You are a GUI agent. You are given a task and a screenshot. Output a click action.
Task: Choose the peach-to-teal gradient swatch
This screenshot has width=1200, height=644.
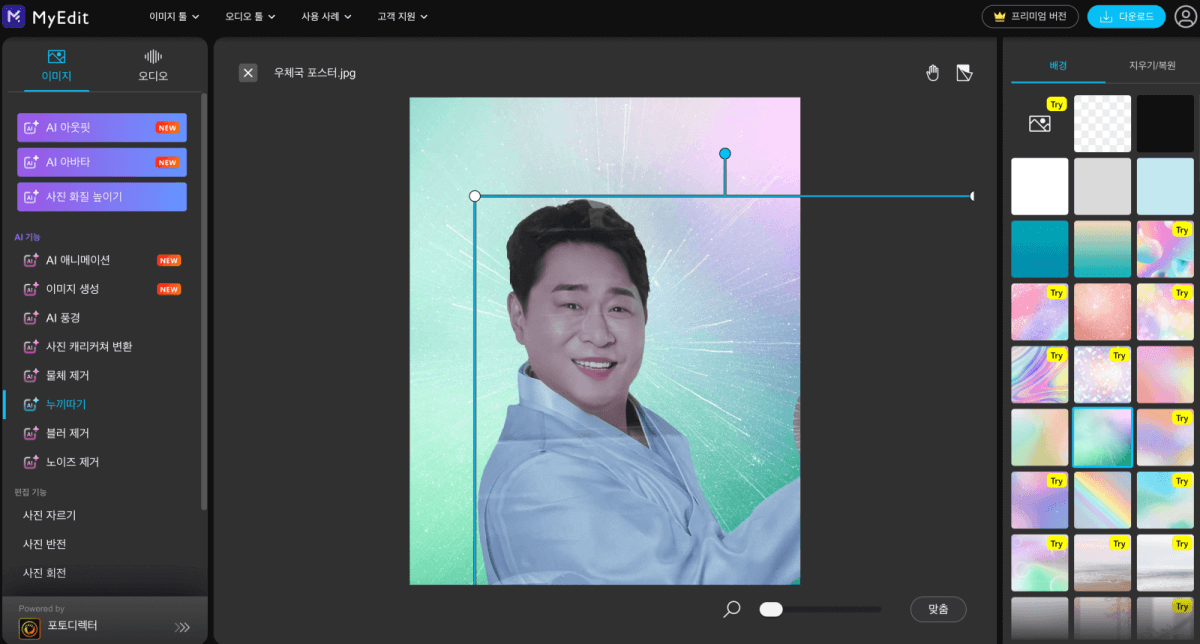pyautogui.click(x=1103, y=249)
